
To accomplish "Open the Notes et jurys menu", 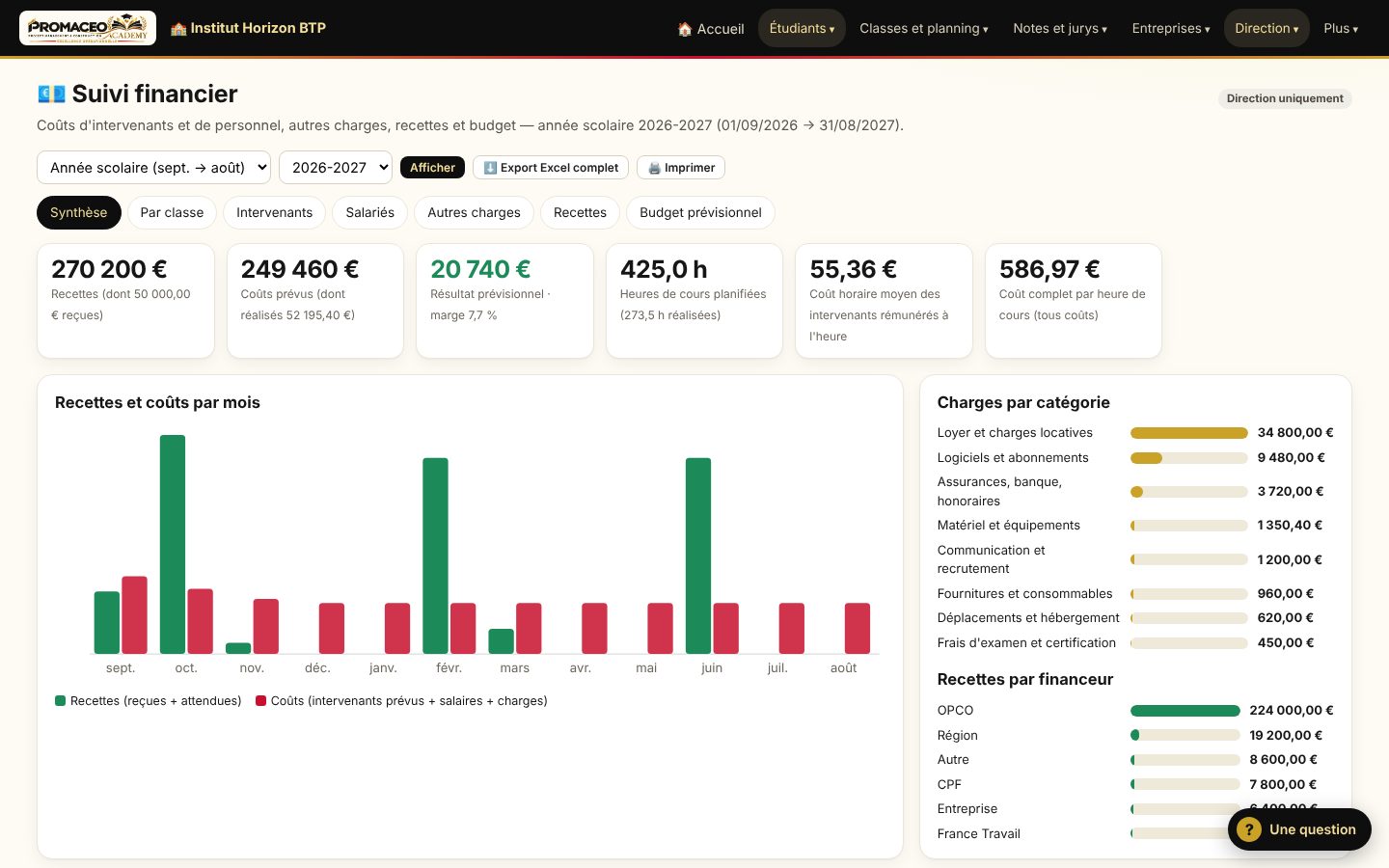I will 1060,28.
